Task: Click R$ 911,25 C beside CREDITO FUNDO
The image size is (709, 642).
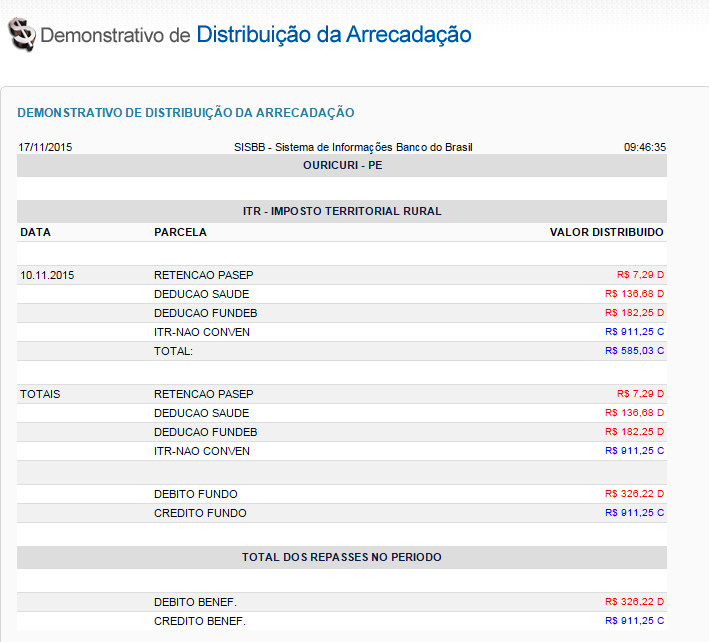Action: tap(634, 512)
